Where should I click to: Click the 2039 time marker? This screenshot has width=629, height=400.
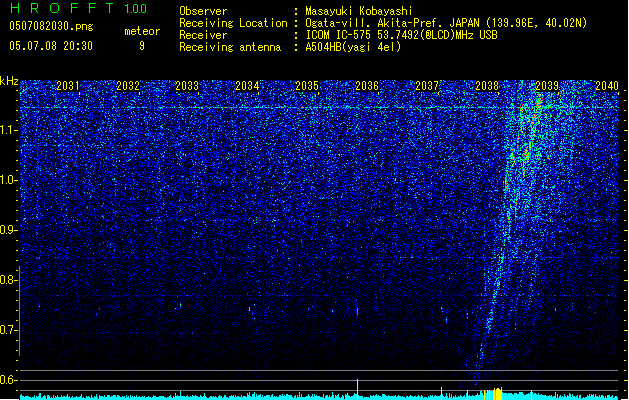[x=547, y=86]
